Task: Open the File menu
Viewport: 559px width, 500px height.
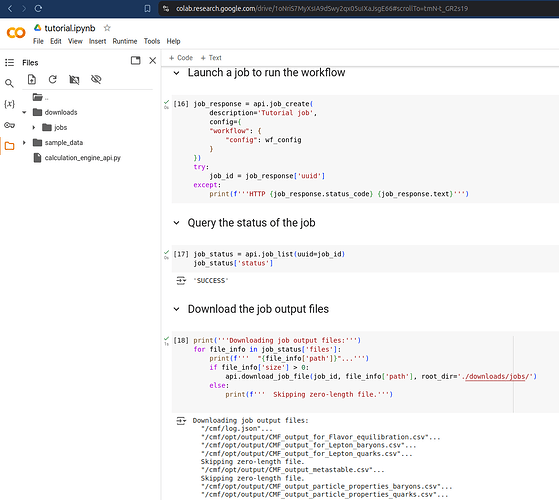Action: [38, 41]
